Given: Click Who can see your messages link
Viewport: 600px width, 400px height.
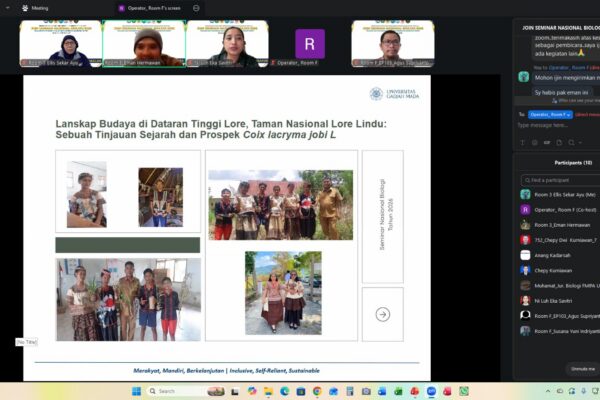Looking at the screenshot, I should coord(576,101).
